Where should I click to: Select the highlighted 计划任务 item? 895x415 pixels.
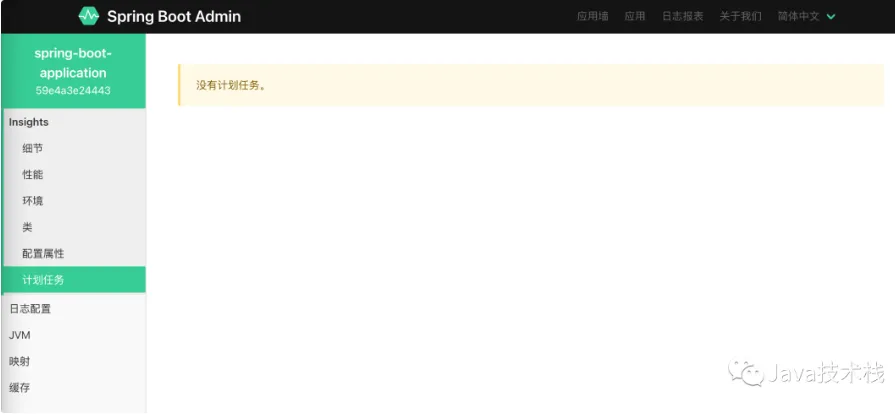pyautogui.click(x=74, y=280)
